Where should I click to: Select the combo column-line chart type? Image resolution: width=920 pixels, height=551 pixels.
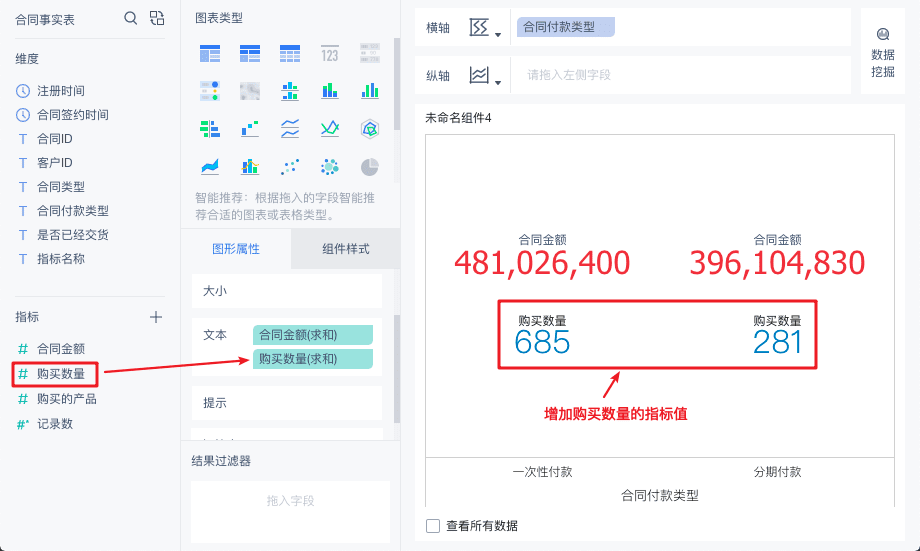click(x=250, y=167)
